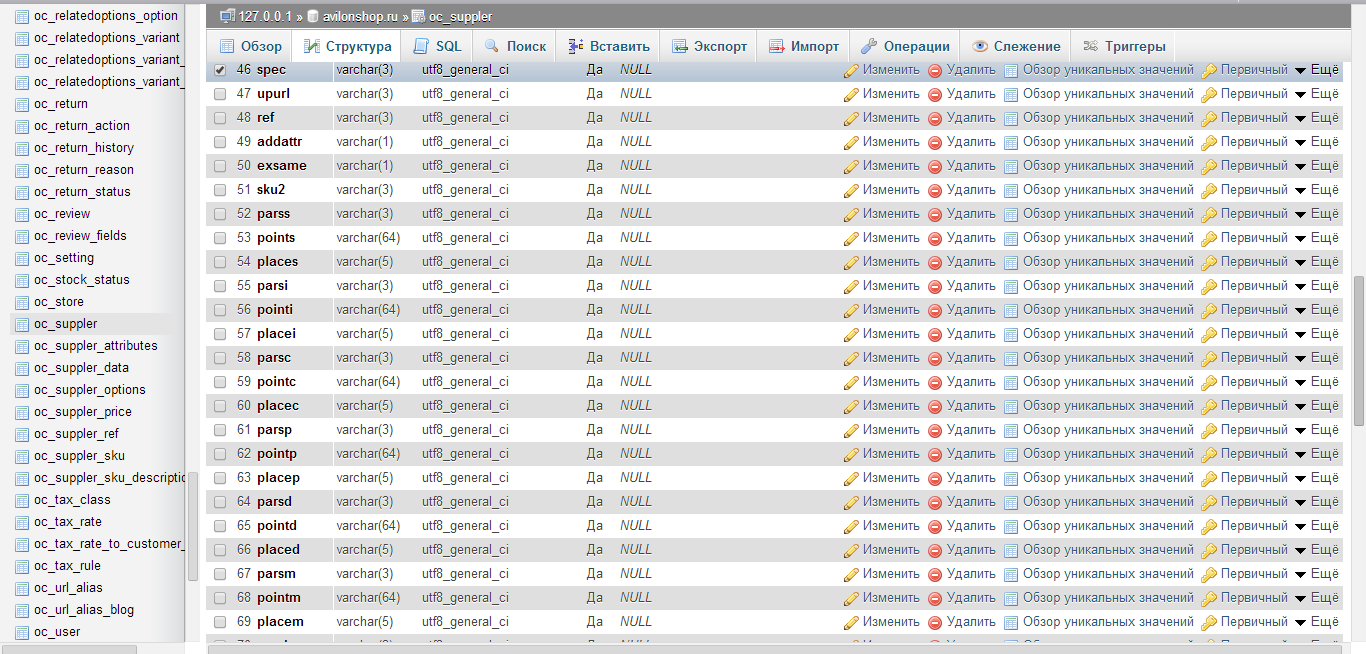Screen dimensions: 1366x654
Task: Click pencil icon for row parsi
Action: click(851, 286)
